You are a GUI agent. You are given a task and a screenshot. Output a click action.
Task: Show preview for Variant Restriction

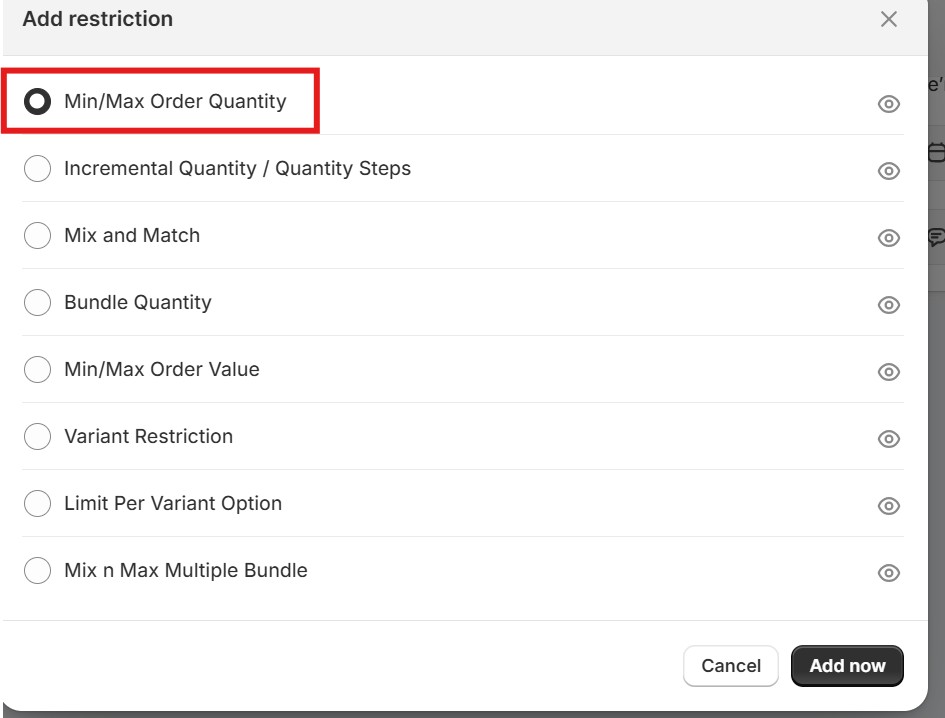point(888,438)
